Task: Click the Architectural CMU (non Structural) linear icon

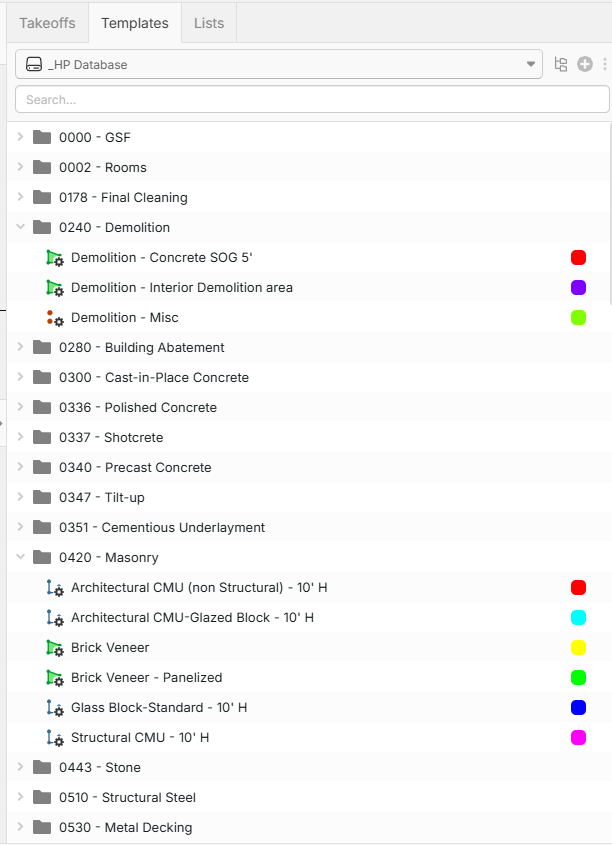Action: tap(55, 588)
